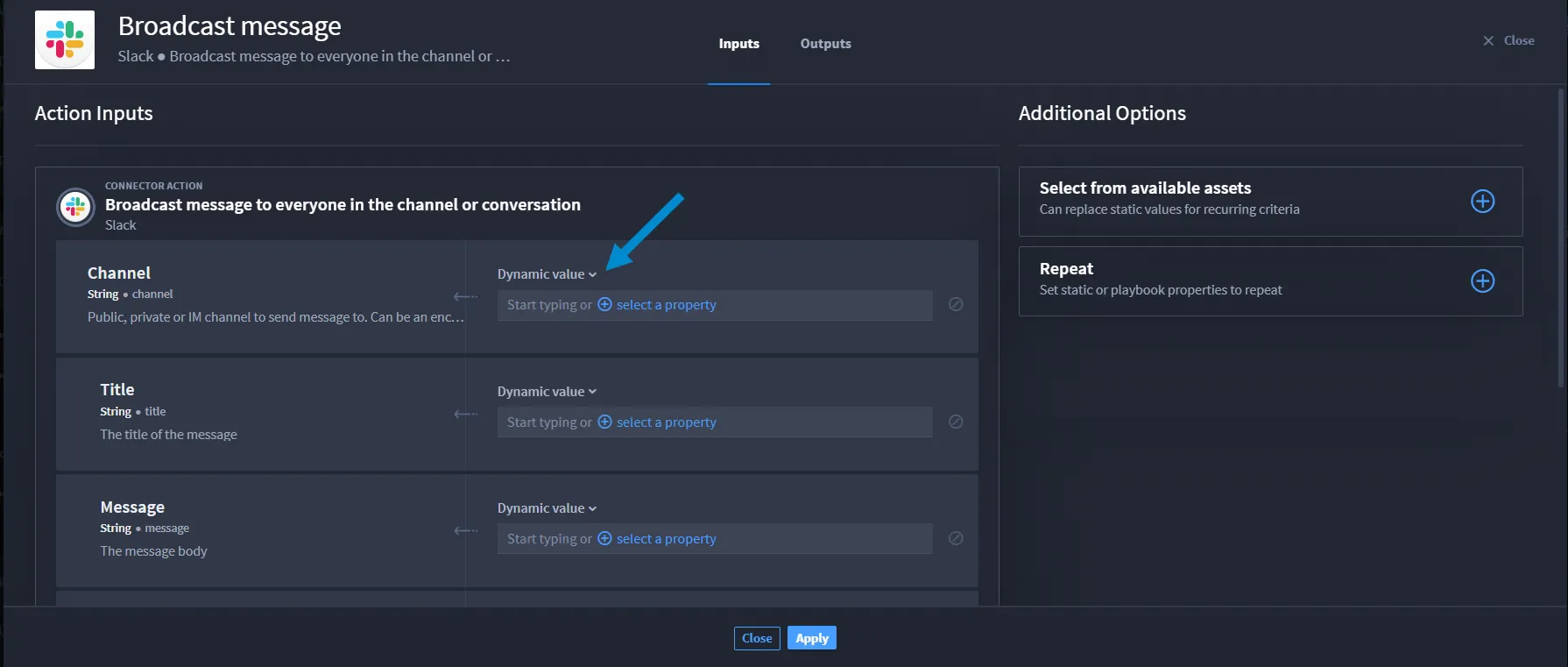
Task: Add from available assets plus icon
Action: tap(1482, 201)
